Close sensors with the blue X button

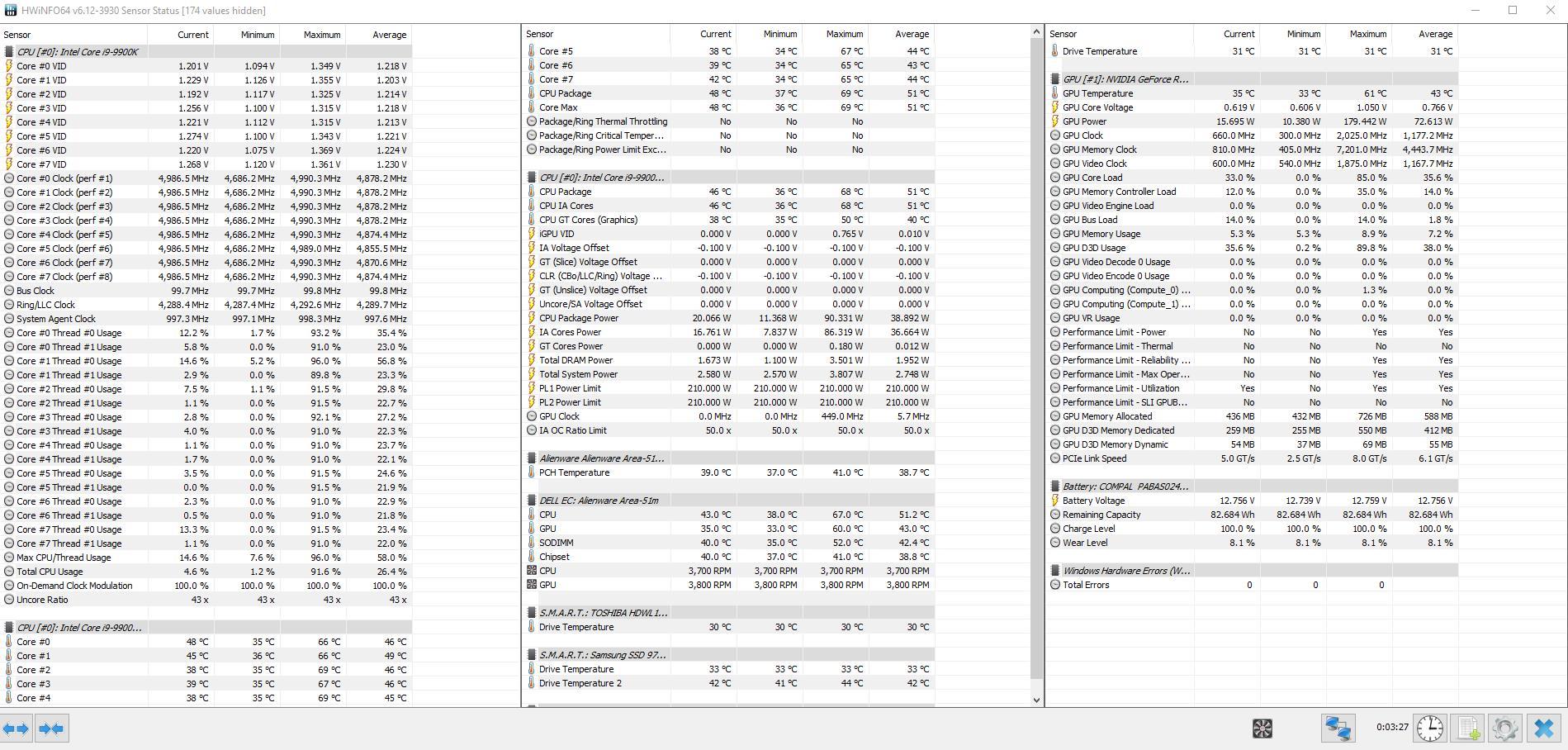tap(1543, 729)
